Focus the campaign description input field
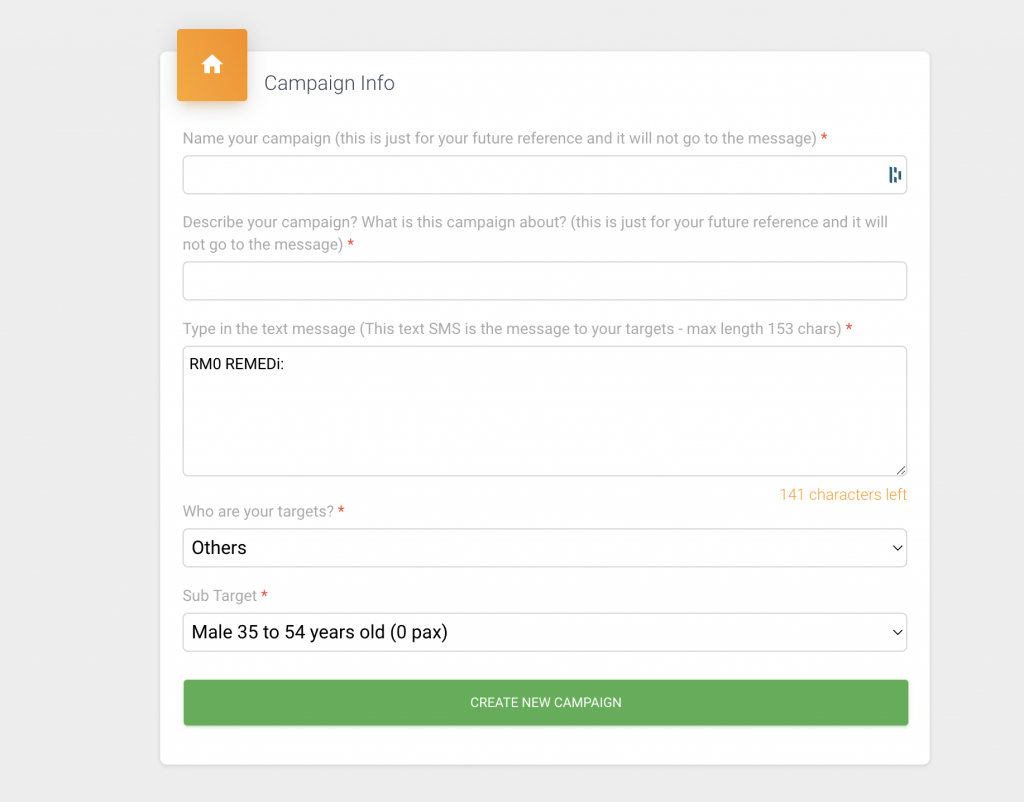Screen dimensions: 1024x802 tap(545, 281)
